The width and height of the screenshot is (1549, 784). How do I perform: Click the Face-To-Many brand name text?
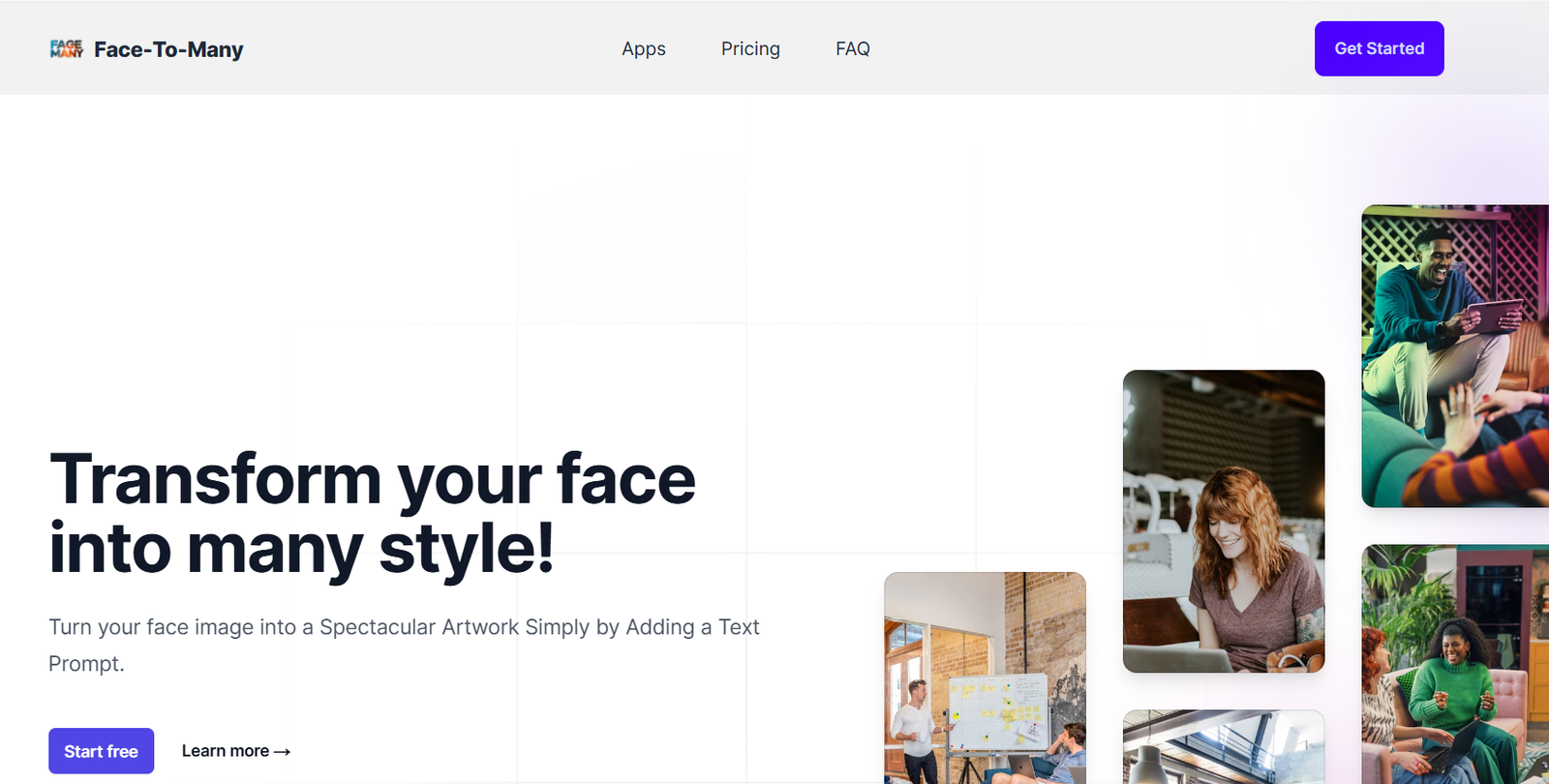coord(168,49)
